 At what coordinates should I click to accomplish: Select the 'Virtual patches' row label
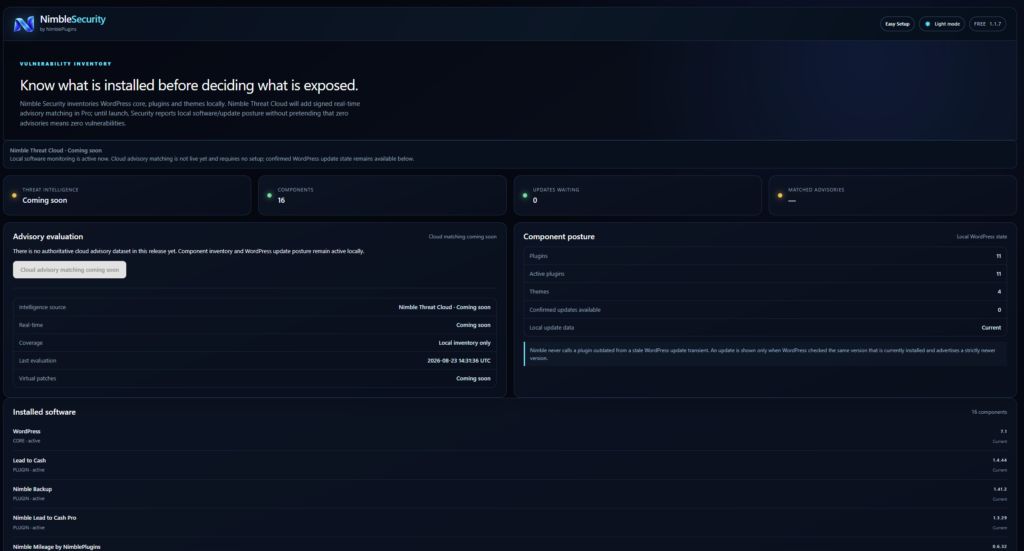coord(37,378)
